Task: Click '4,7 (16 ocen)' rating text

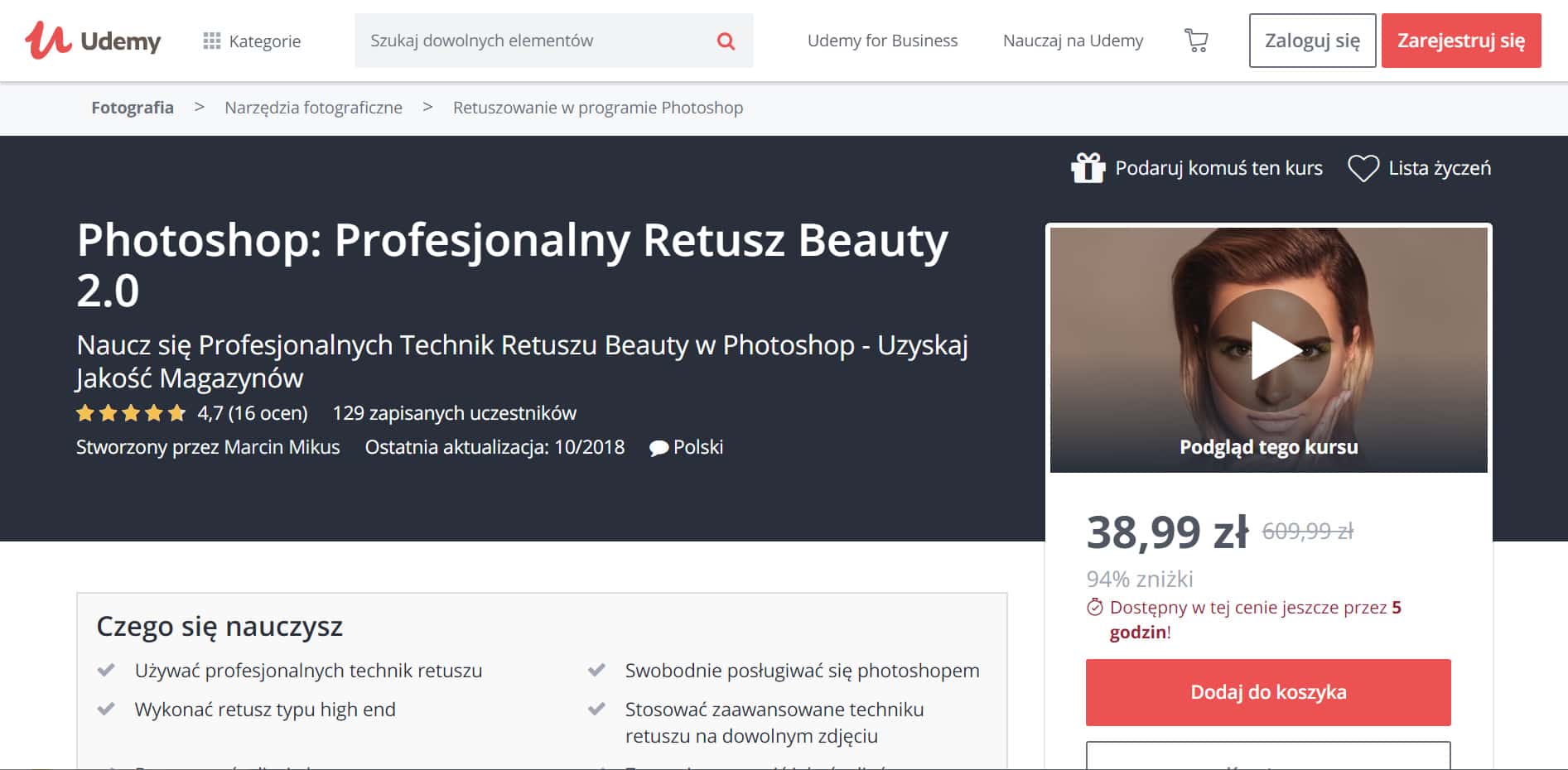Action: pyautogui.click(x=253, y=413)
